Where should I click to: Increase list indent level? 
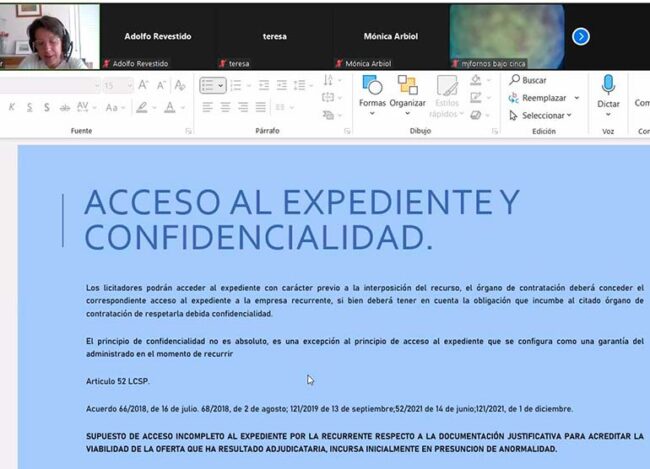(282, 85)
